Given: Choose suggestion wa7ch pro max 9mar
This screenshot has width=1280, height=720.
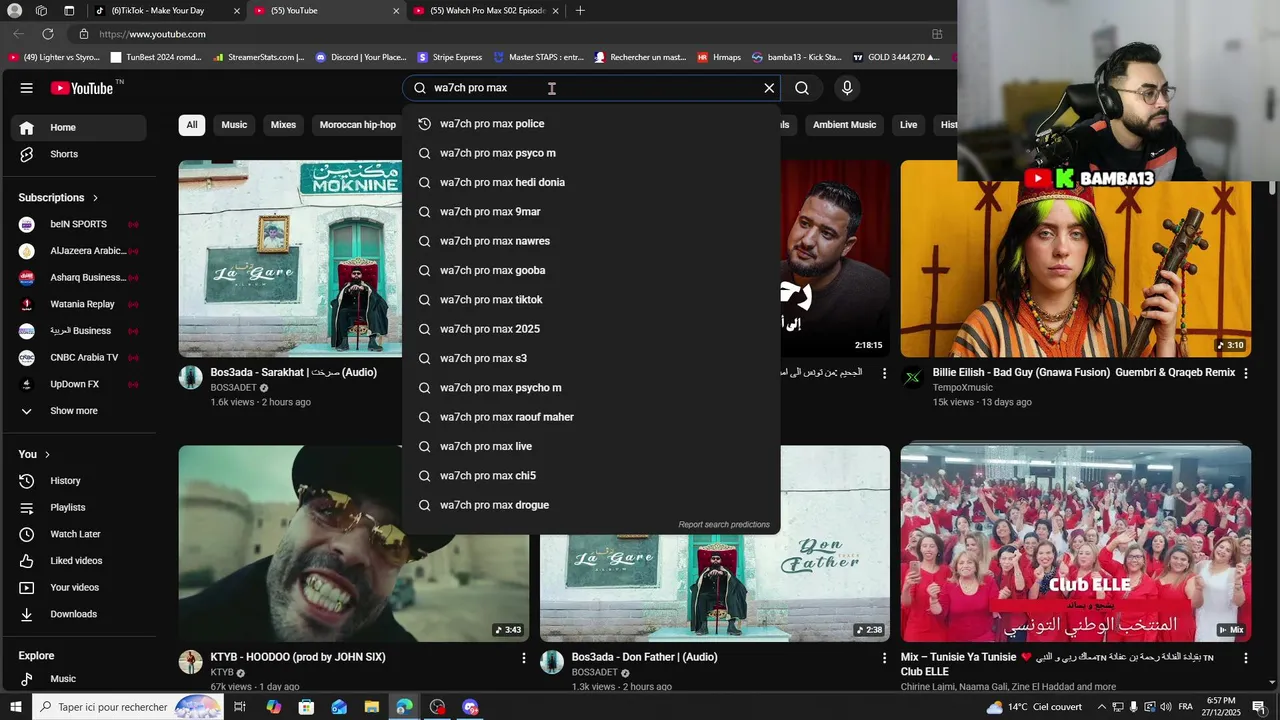Looking at the screenshot, I should (x=591, y=212).
